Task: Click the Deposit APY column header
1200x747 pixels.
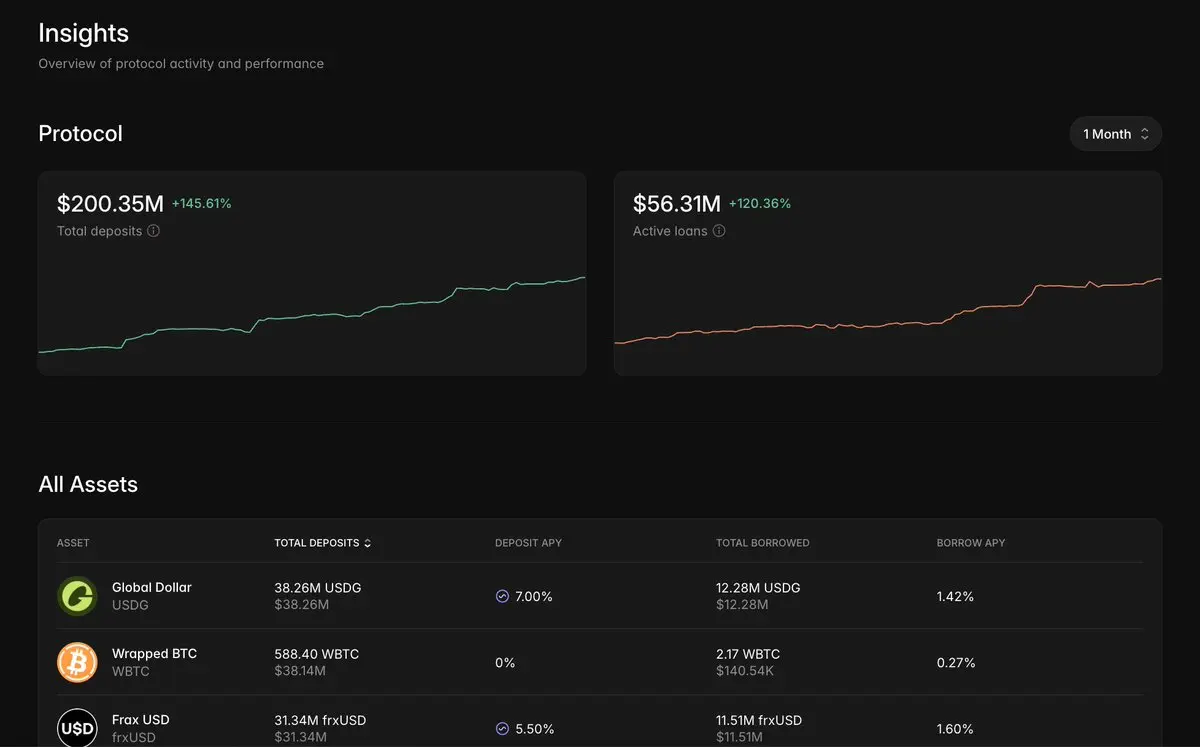Action: [528, 543]
